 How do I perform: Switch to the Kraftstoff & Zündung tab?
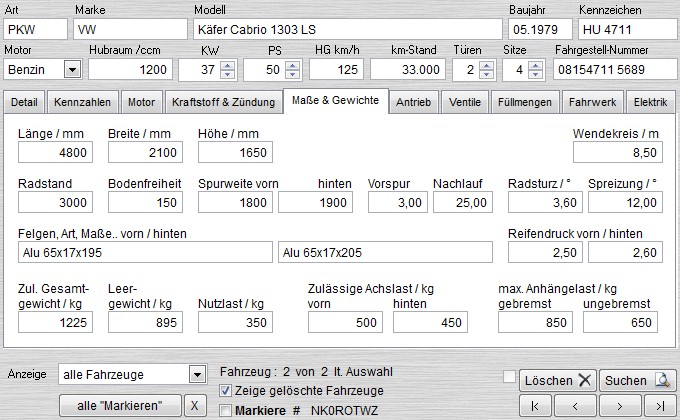coord(222,102)
